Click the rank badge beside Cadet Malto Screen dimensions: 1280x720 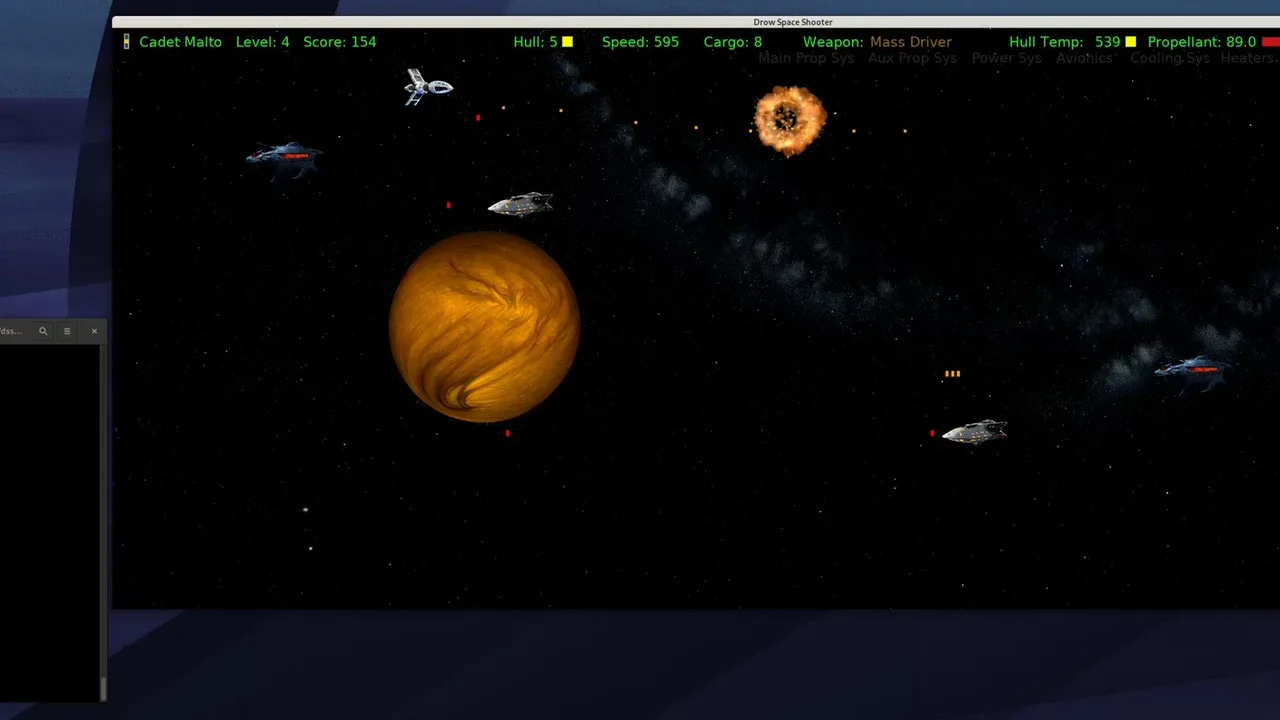[126, 42]
